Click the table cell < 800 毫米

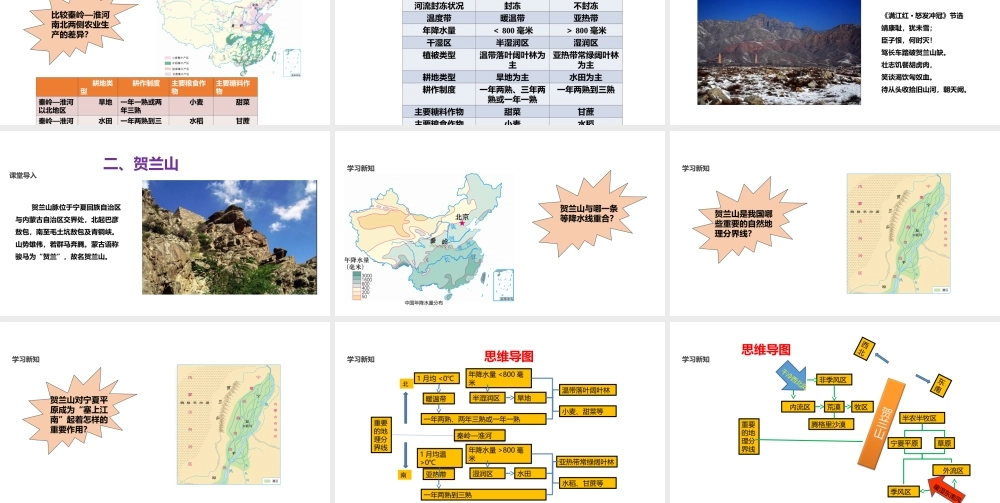pyautogui.click(x=512, y=30)
